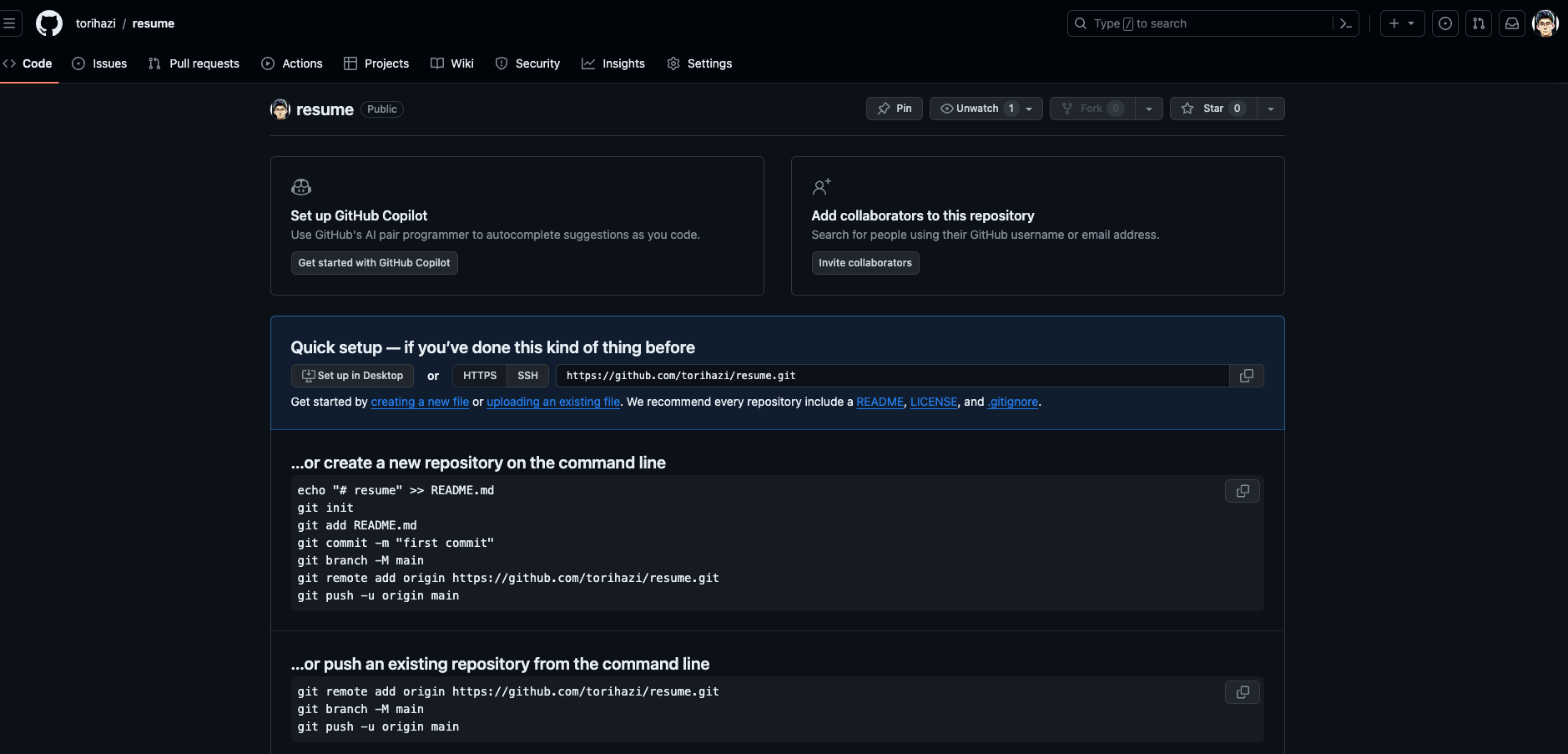The width and height of the screenshot is (1568, 754).
Task: Copy the repository HTTPS URL
Action: click(x=1247, y=376)
